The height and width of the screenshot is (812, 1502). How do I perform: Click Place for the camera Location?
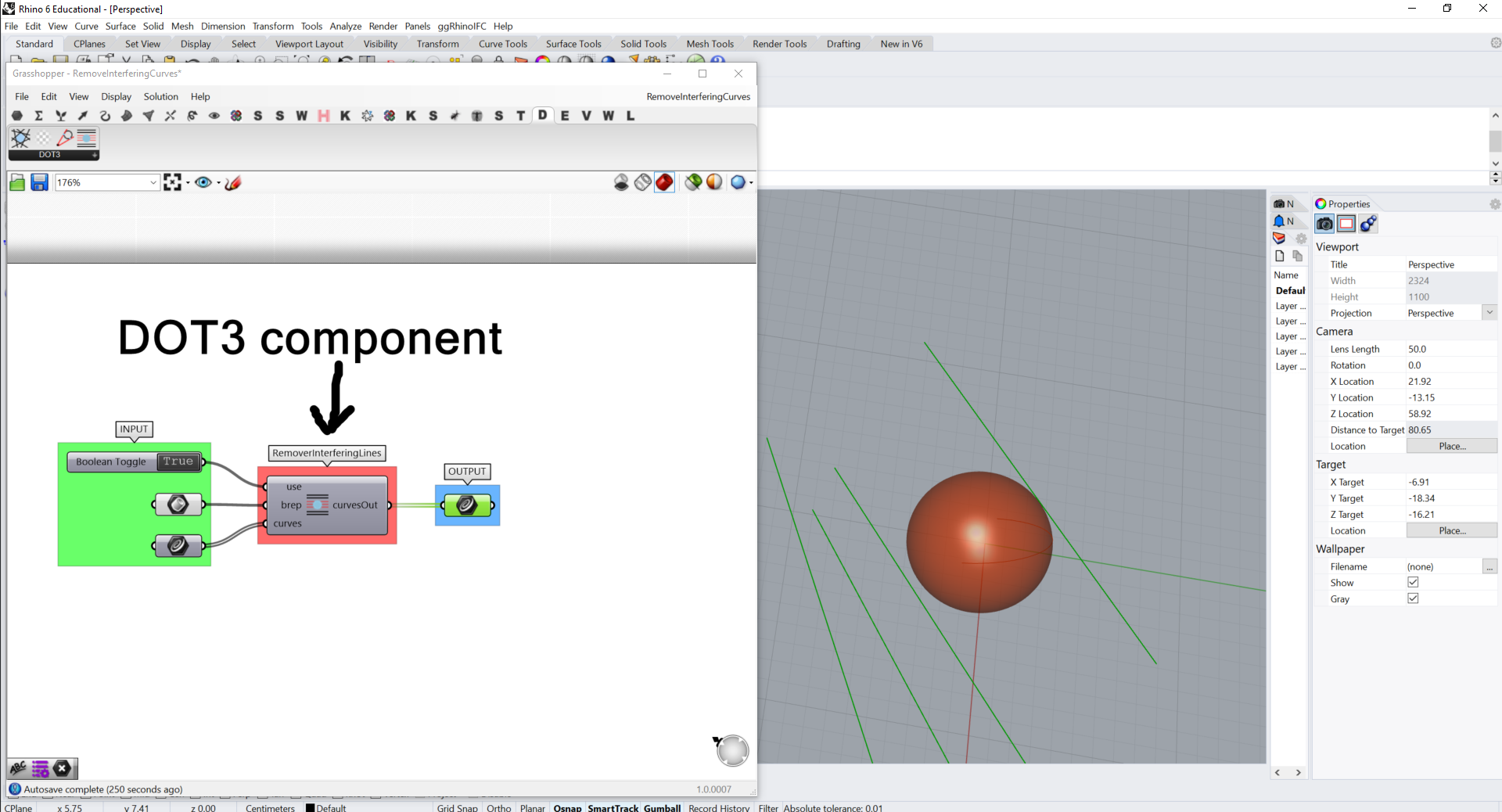pos(1452,446)
